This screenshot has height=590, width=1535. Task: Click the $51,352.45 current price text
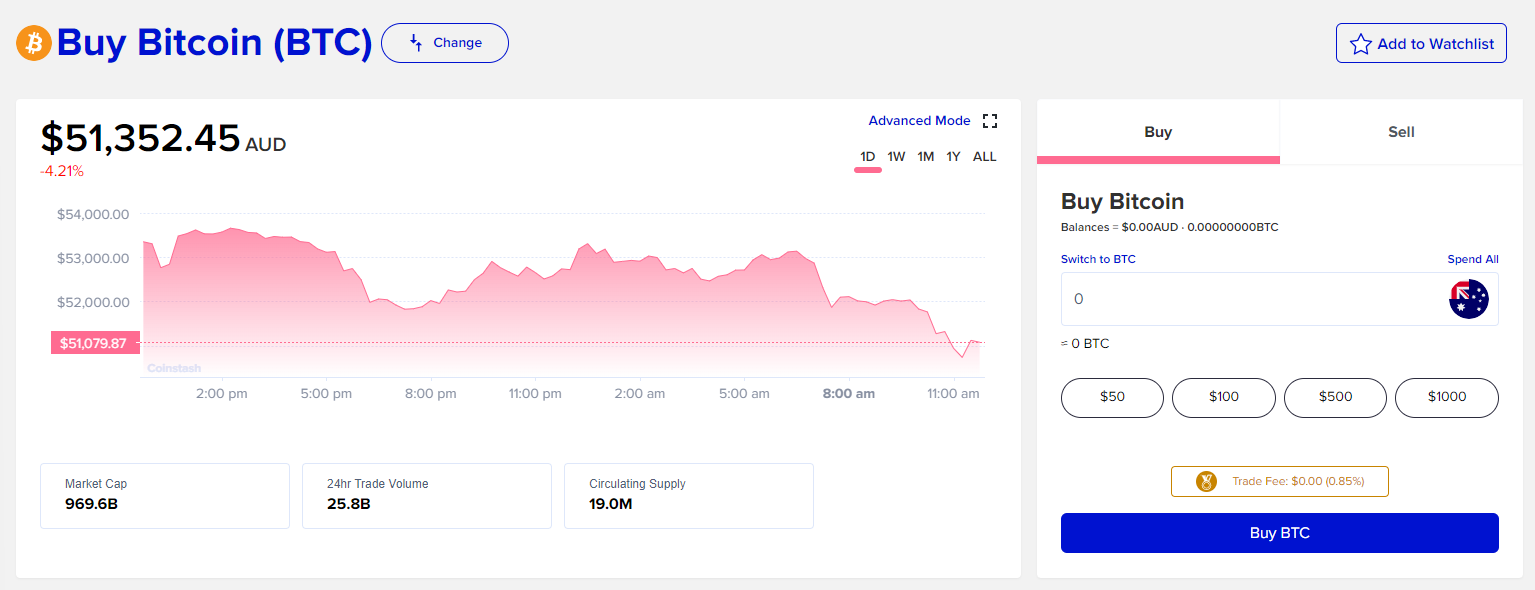coord(140,138)
